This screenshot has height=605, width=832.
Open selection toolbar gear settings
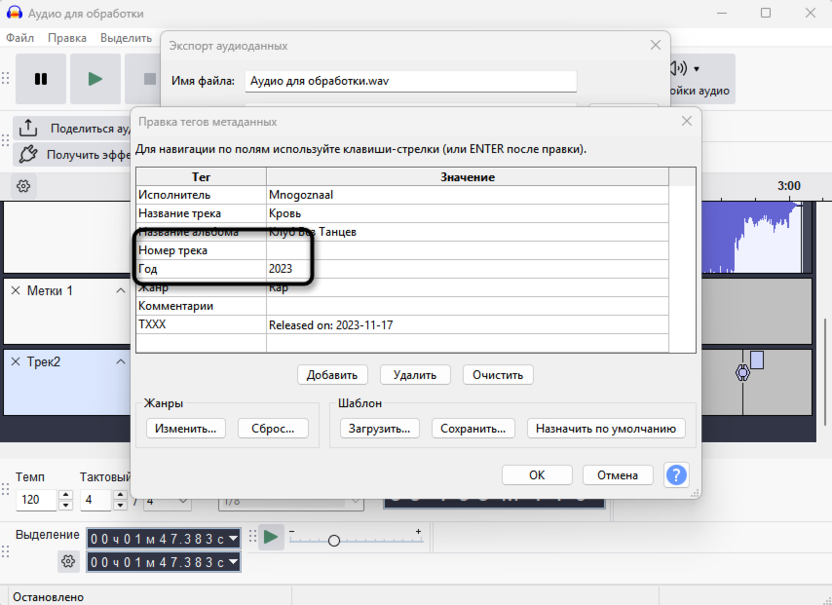tap(68, 561)
